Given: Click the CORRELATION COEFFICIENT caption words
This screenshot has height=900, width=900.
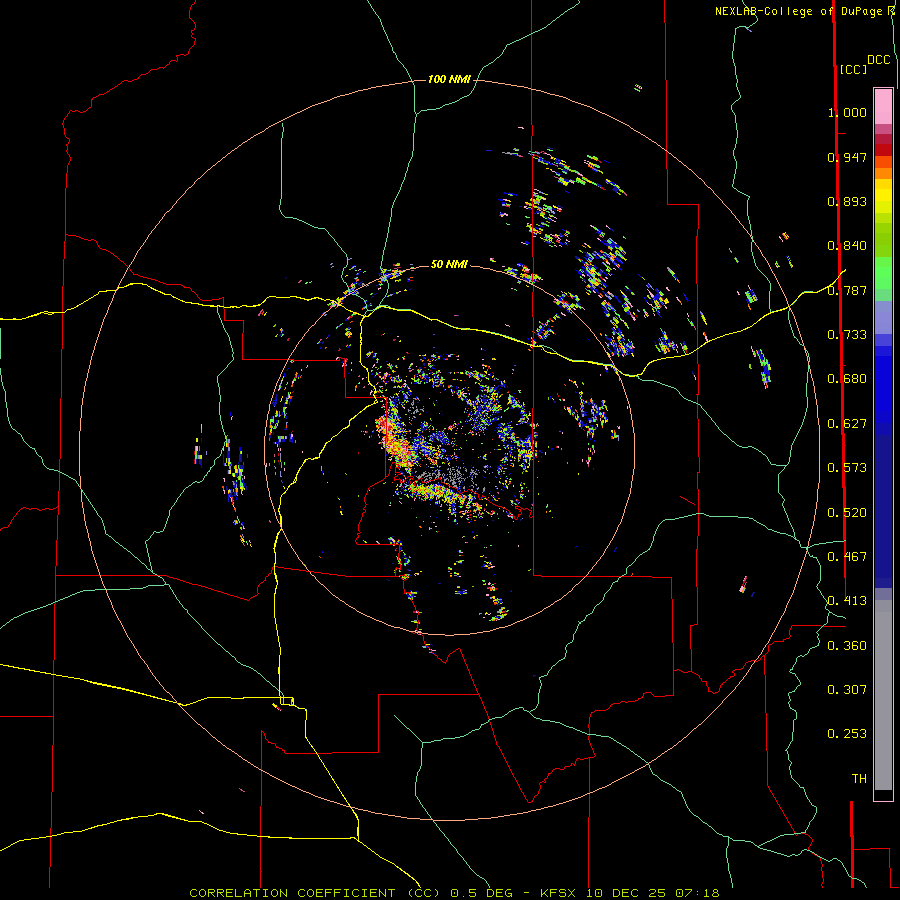Looking at the screenshot, I should [296, 893].
